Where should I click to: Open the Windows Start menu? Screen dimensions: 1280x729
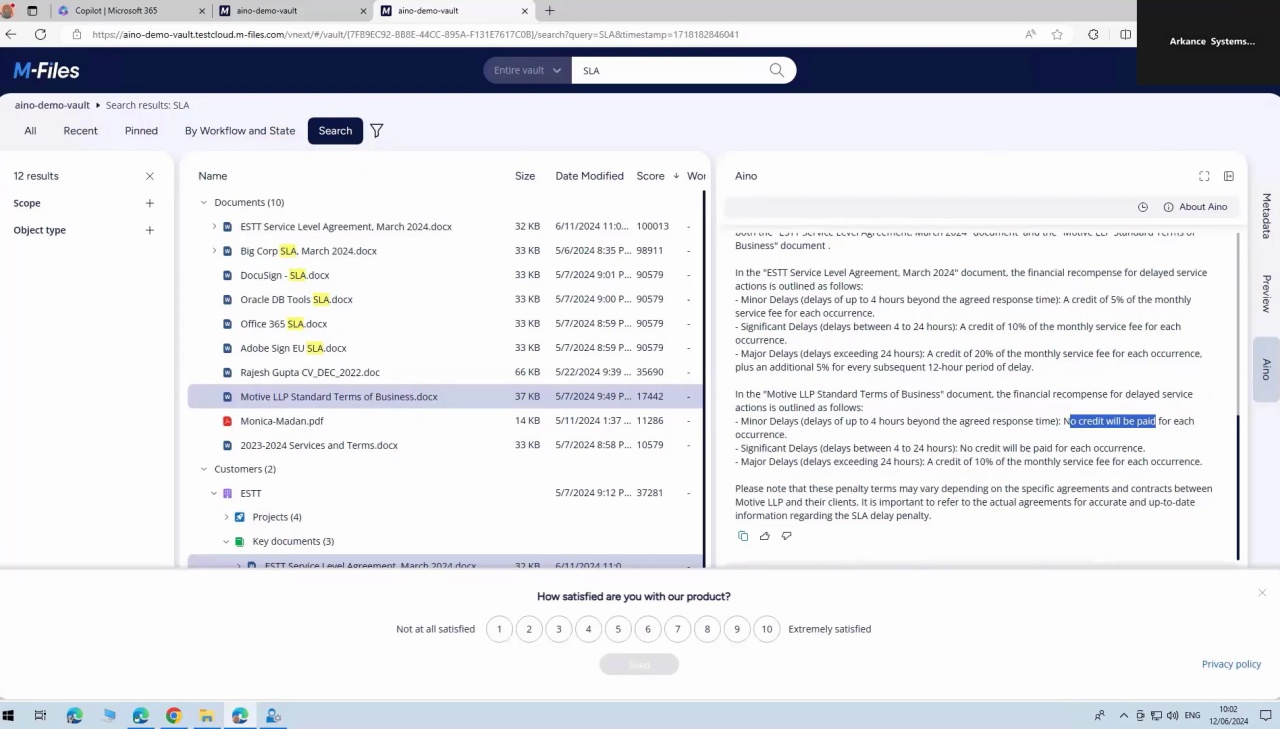9,716
